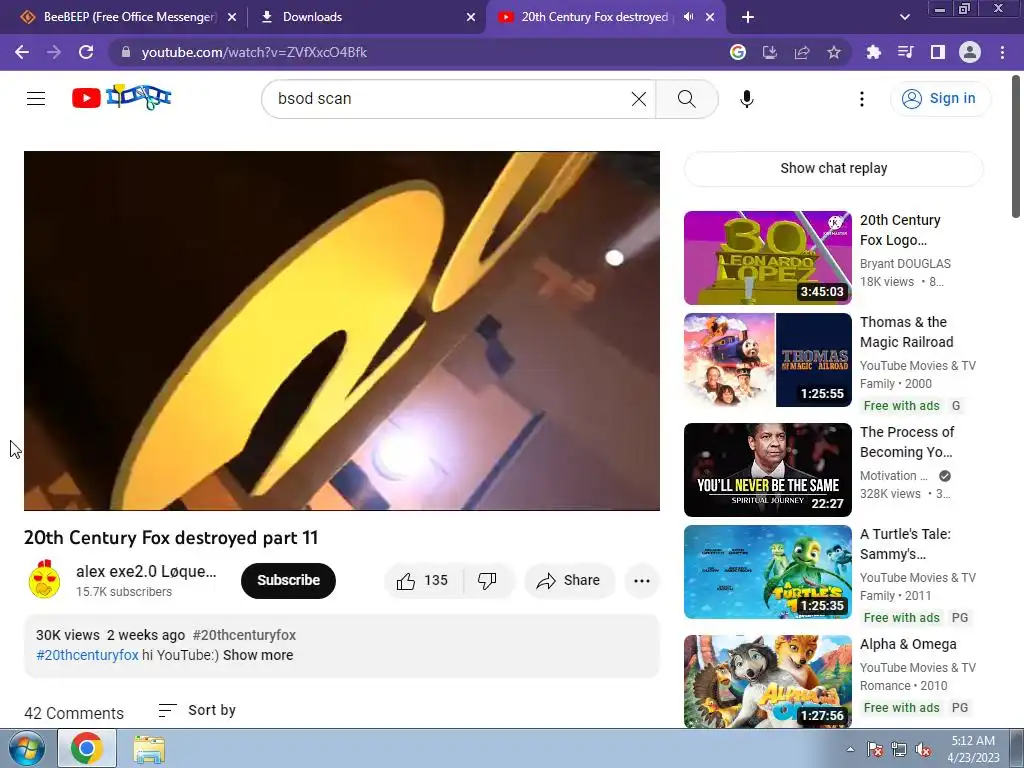Screen dimensions: 1024x768
Task: Open A Turtle's Tale: Sammy's title
Action: 905,544
